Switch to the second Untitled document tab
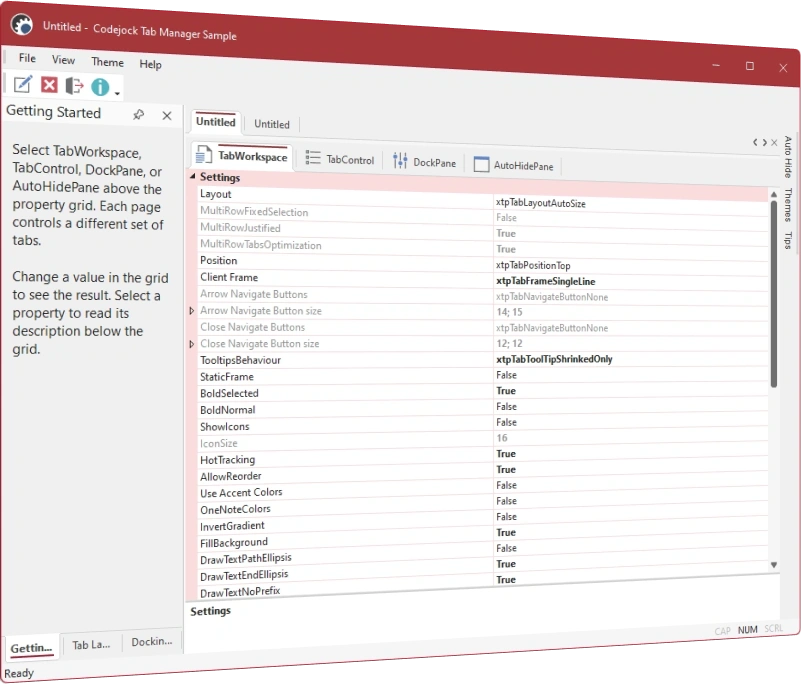Viewport: 801px width, 684px height. coord(272,124)
